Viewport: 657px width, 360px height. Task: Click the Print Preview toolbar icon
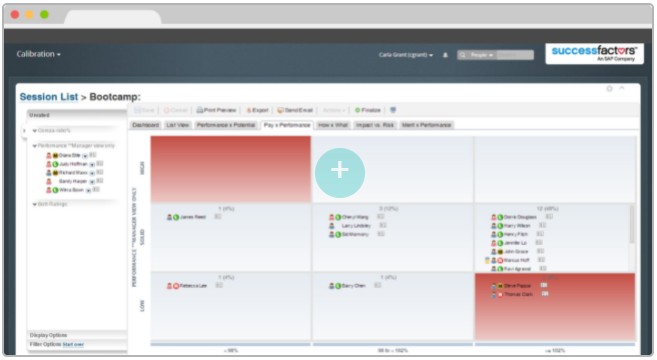coord(200,110)
